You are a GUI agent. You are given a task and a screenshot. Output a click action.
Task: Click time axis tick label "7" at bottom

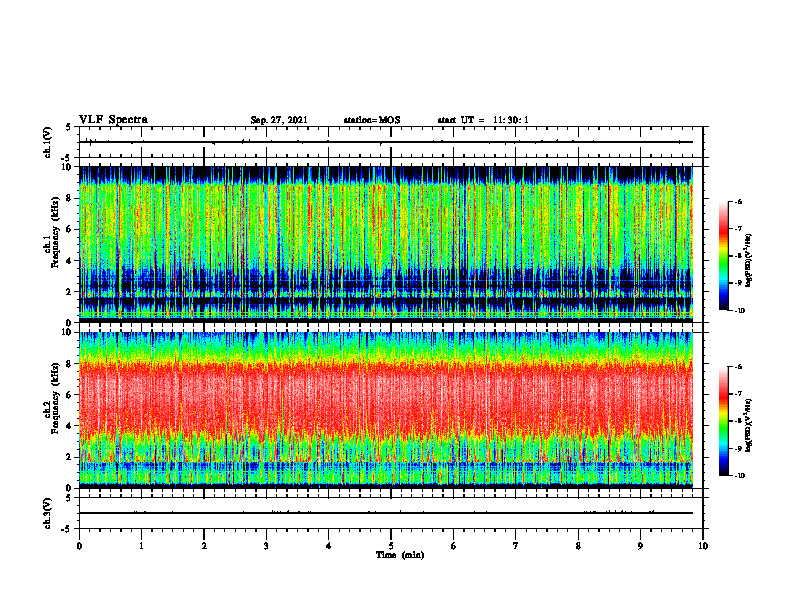pyautogui.click(x=516, y=546)
